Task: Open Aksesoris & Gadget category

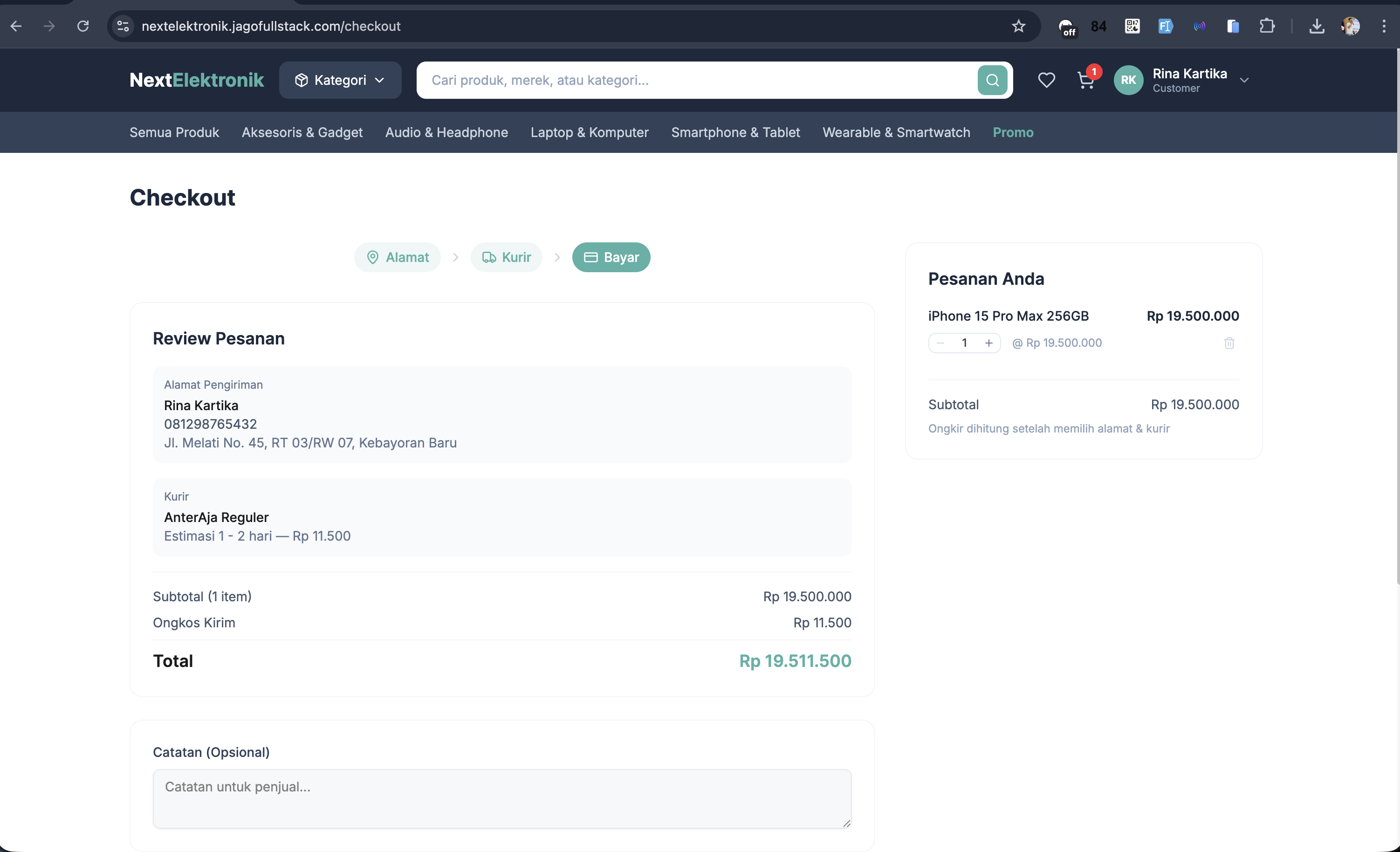Action: 302,132
